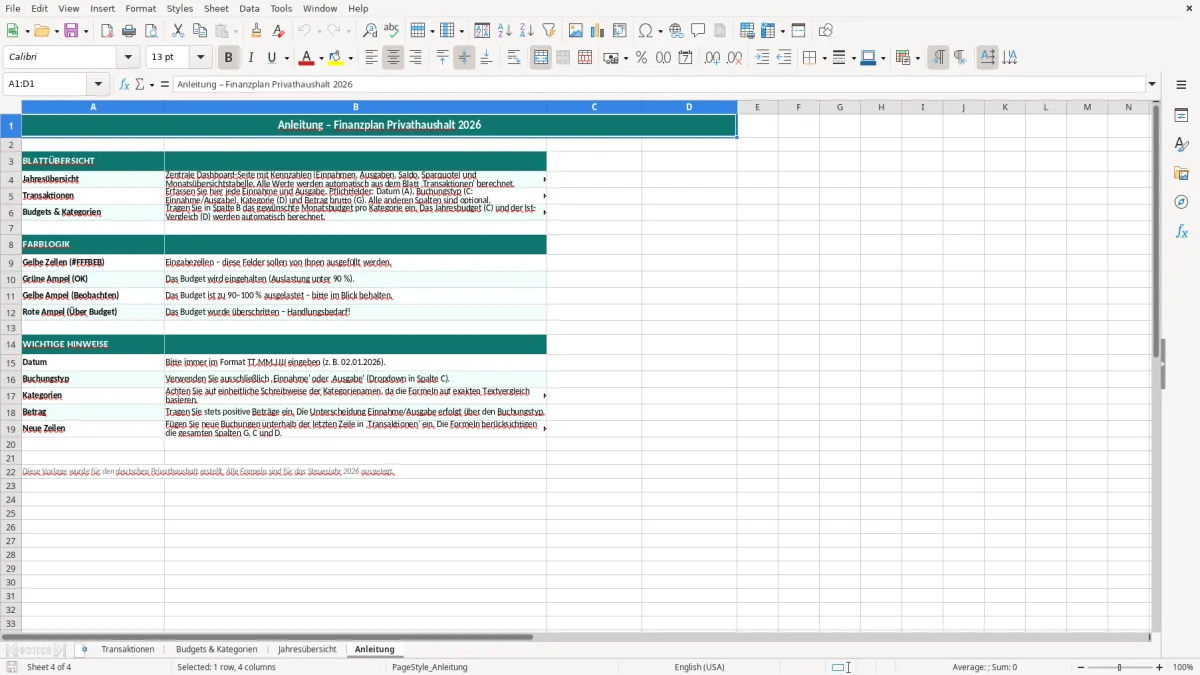
Task: Insert a chart using toolbar icon
Action: point(598,31)
